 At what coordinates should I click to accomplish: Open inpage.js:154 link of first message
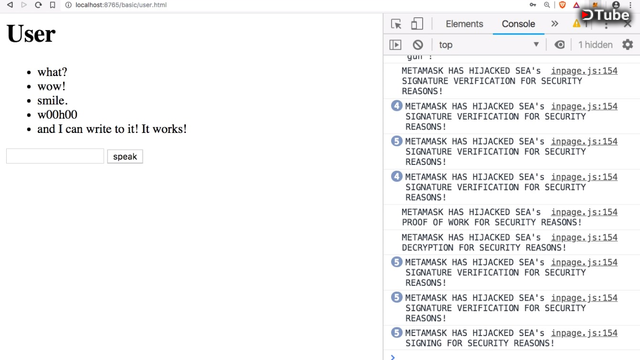pyautogui.click(x=584, y=71)
